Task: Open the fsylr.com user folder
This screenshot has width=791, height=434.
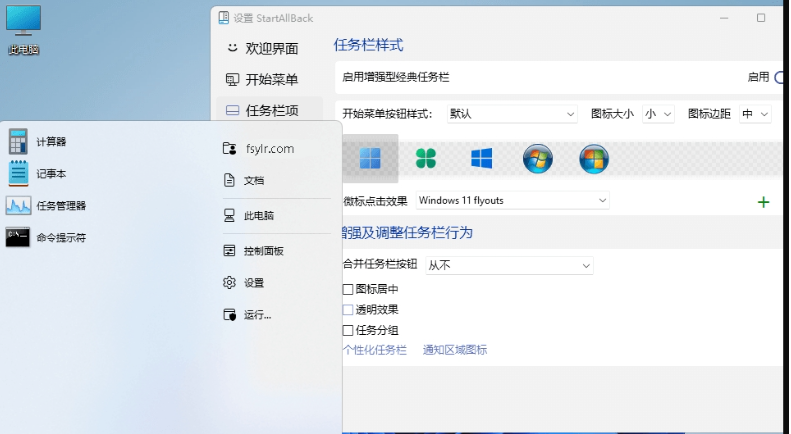Action: [259, 148]
